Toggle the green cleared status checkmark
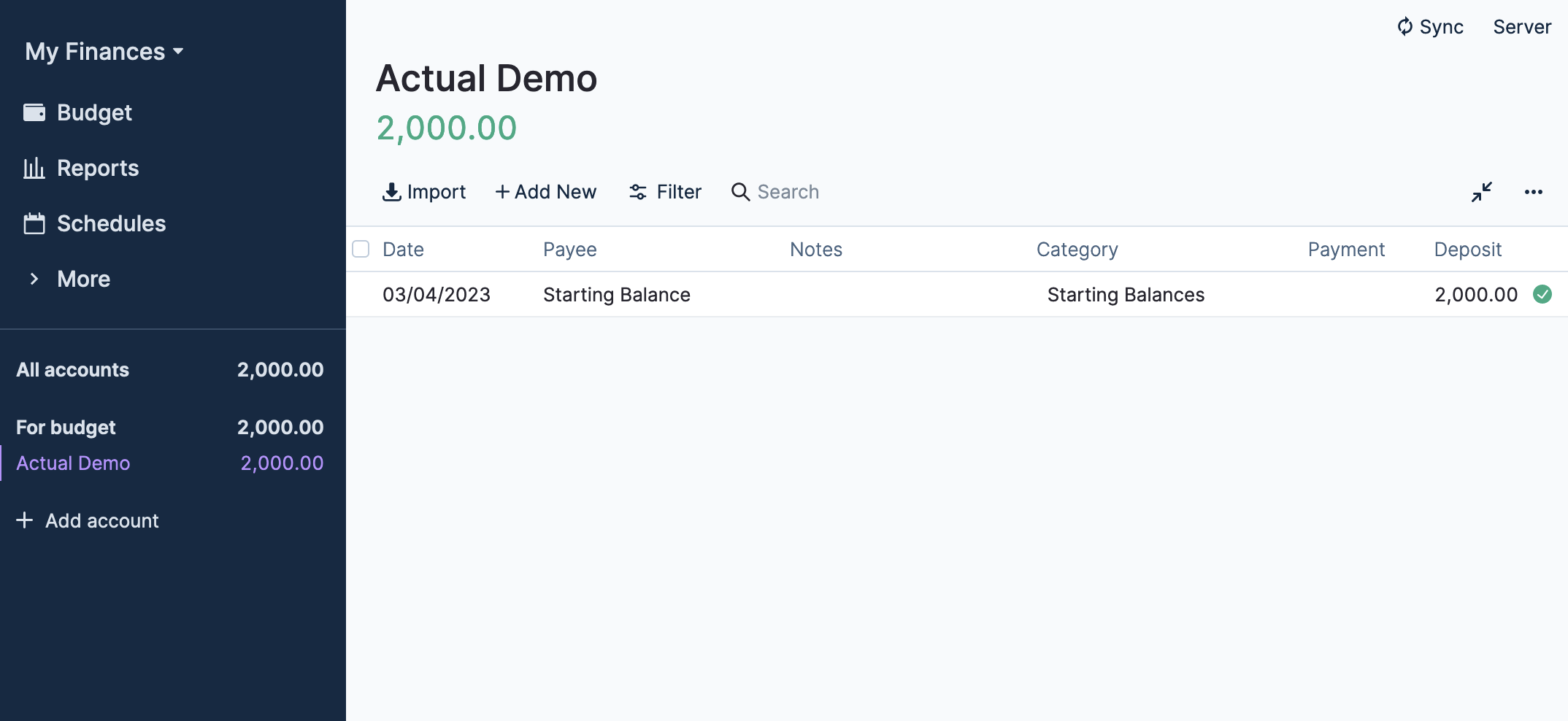This screenshot has width=1568, height=721. (x=1542, y=294)
